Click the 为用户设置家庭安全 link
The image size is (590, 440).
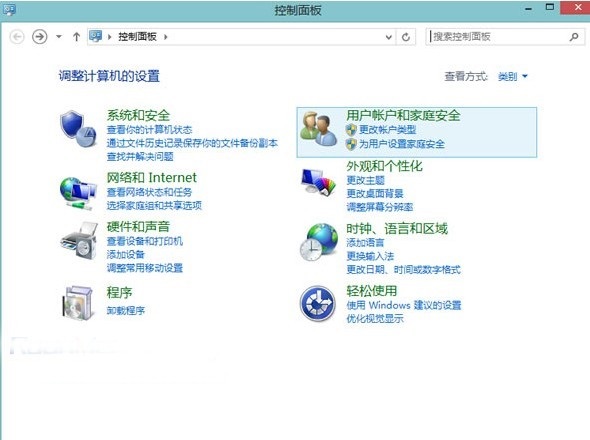pyautogui.click(x=402, y=144)
